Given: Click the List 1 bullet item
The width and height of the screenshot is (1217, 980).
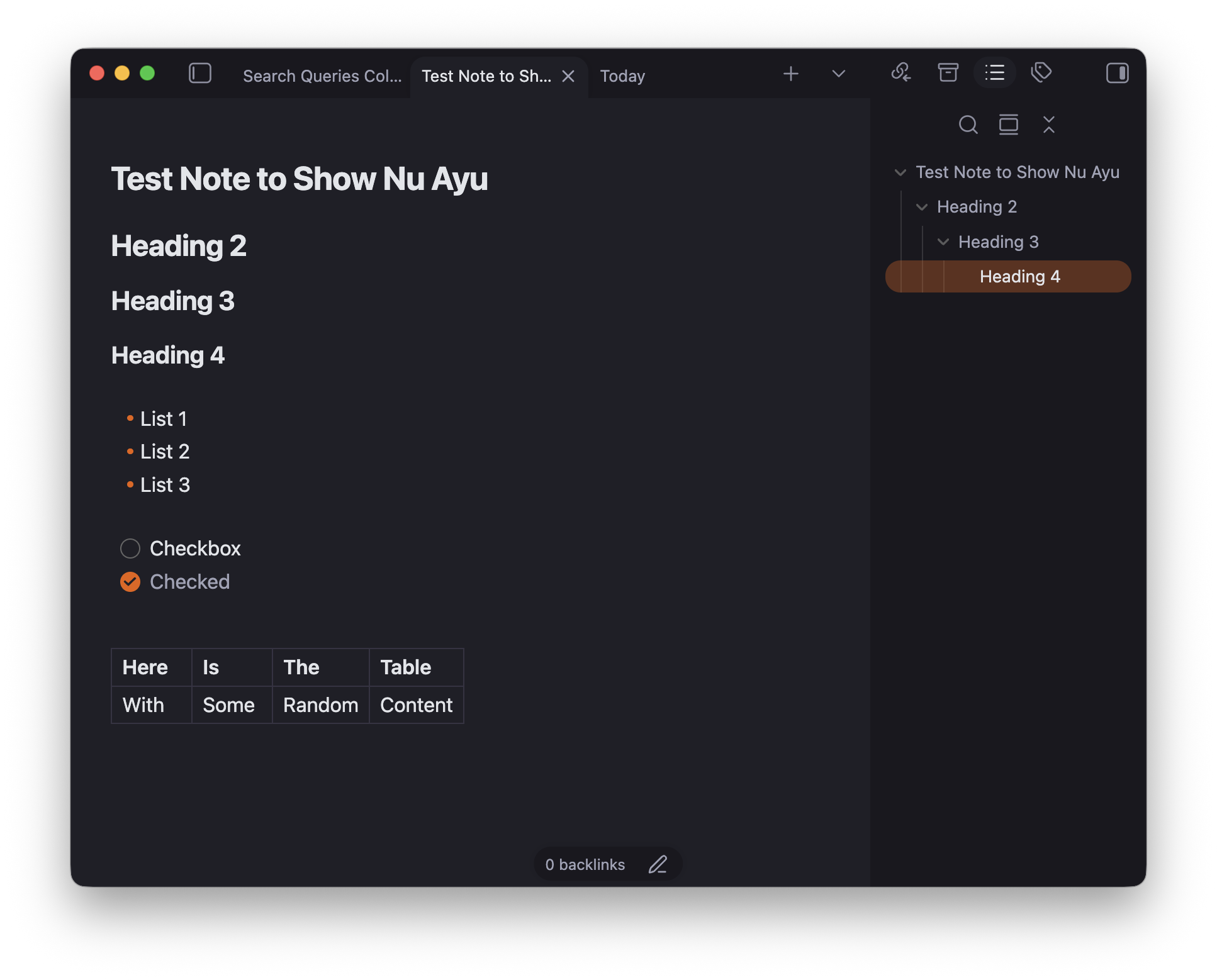Looking at the screenshot, I should click(x=164, y=419).
